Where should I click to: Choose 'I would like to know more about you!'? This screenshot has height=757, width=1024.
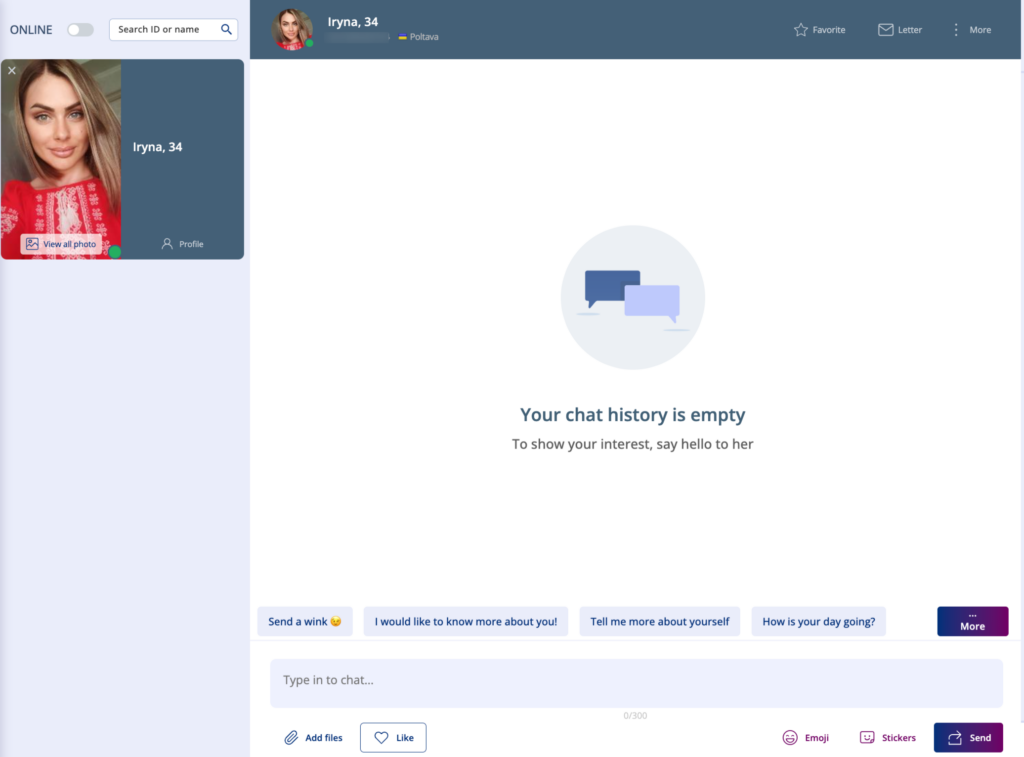pyautogui.click(x=466, y=621)
